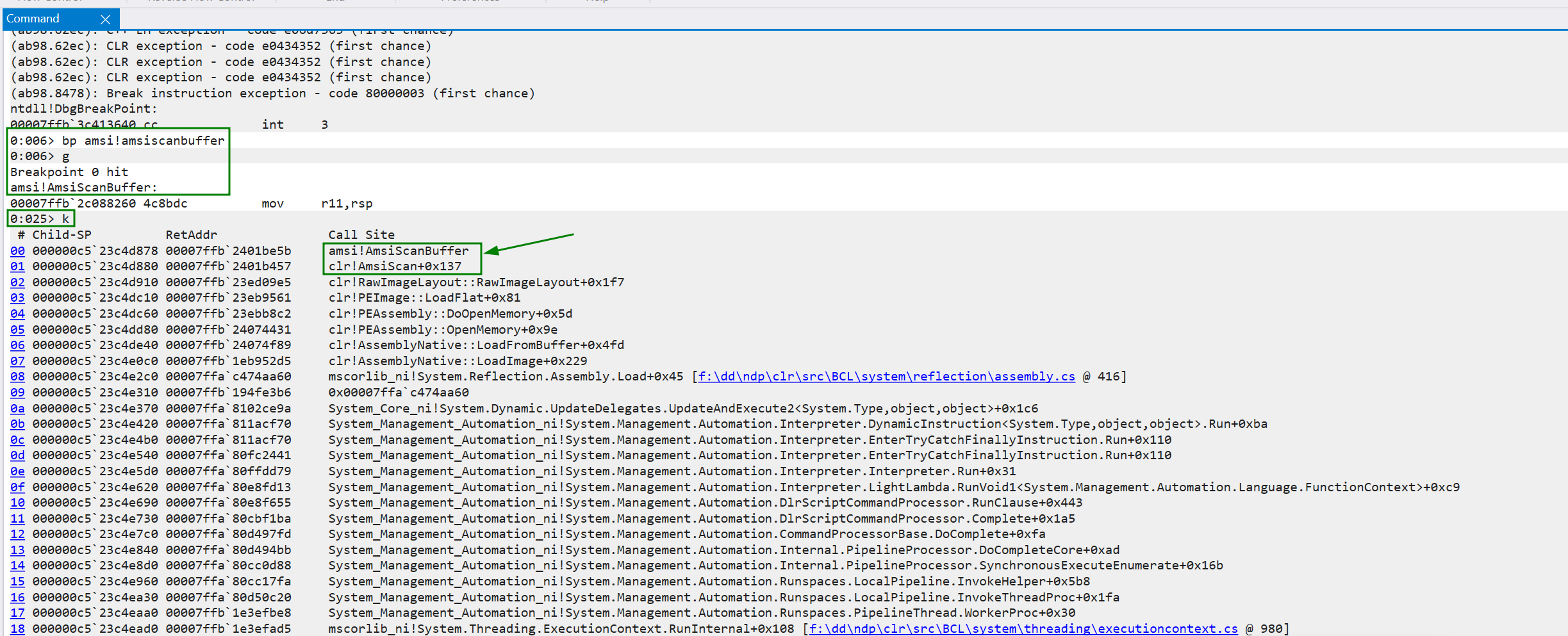
Task: Click the 'Call Site' column header
Action: (361, 235)
